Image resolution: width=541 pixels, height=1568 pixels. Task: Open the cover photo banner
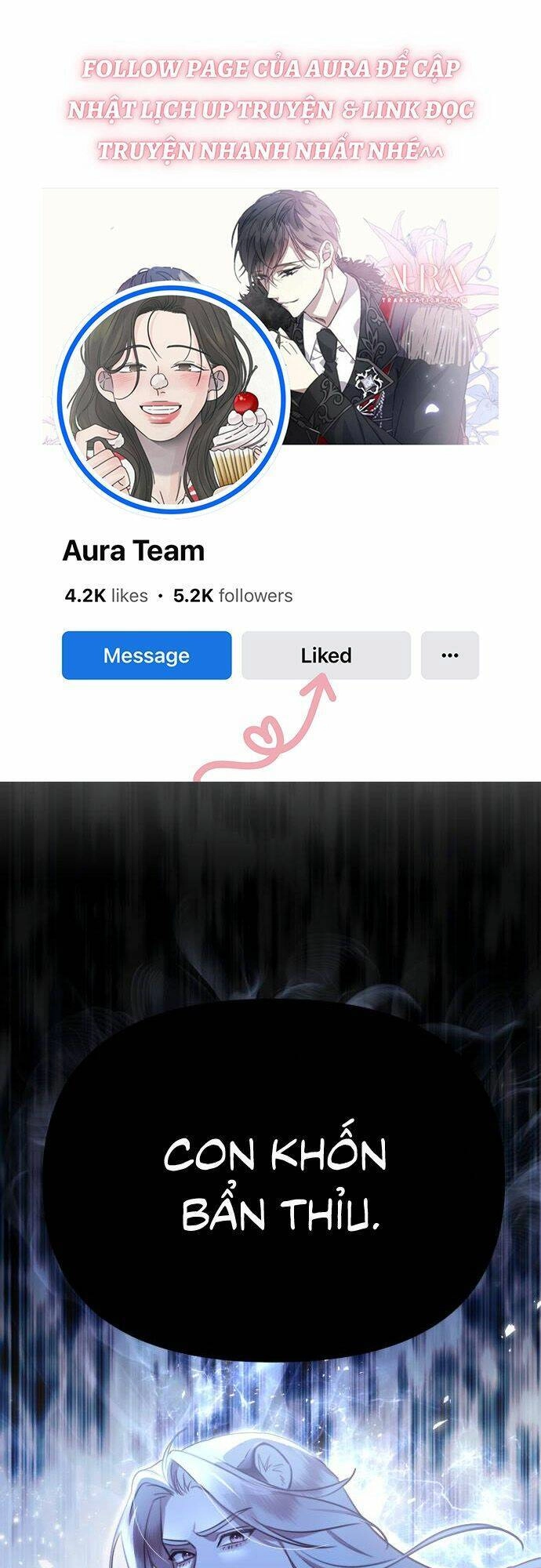(270, 316)
